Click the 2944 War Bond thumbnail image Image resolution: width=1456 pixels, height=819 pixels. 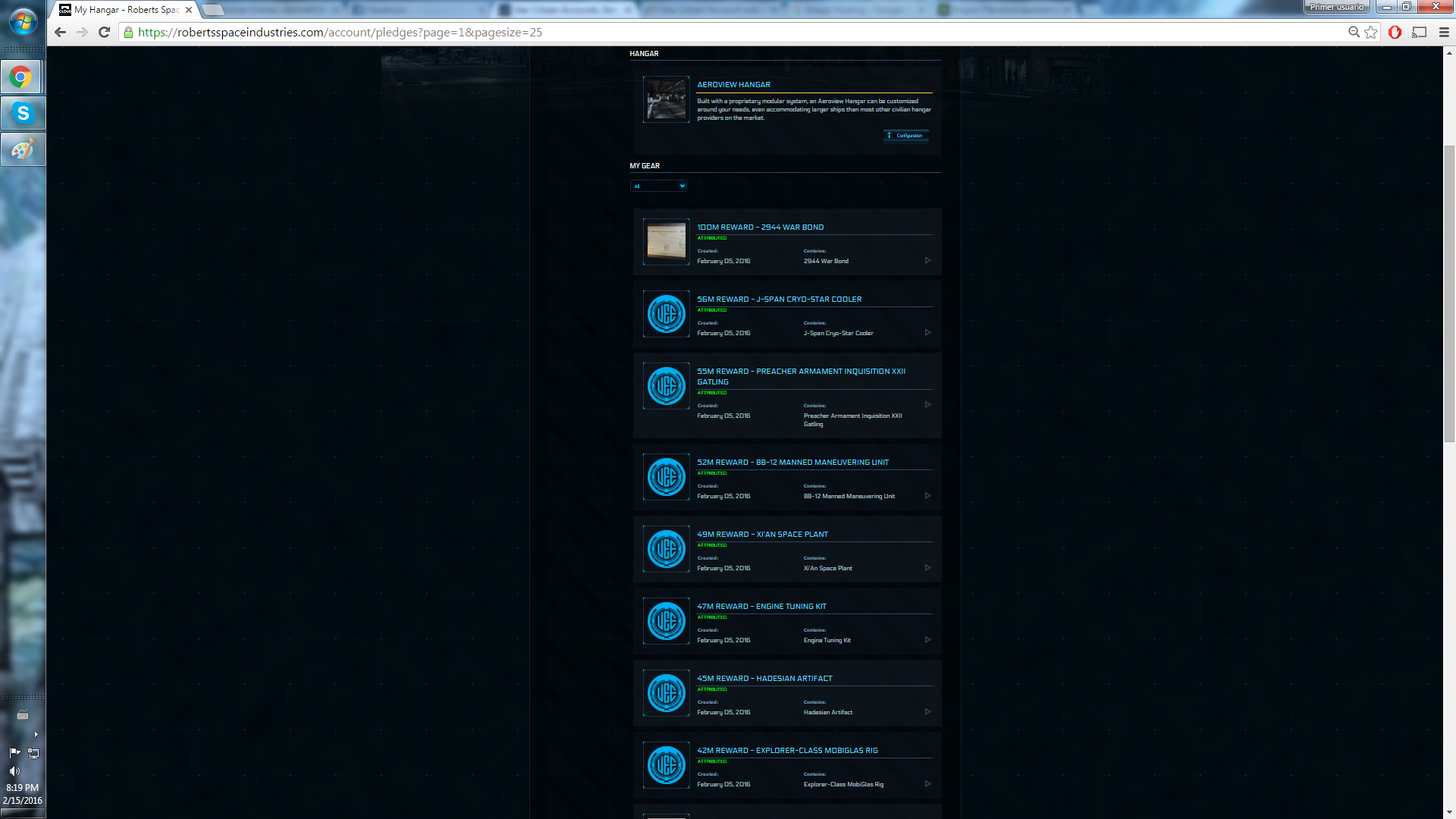click(x=667, y=242)
